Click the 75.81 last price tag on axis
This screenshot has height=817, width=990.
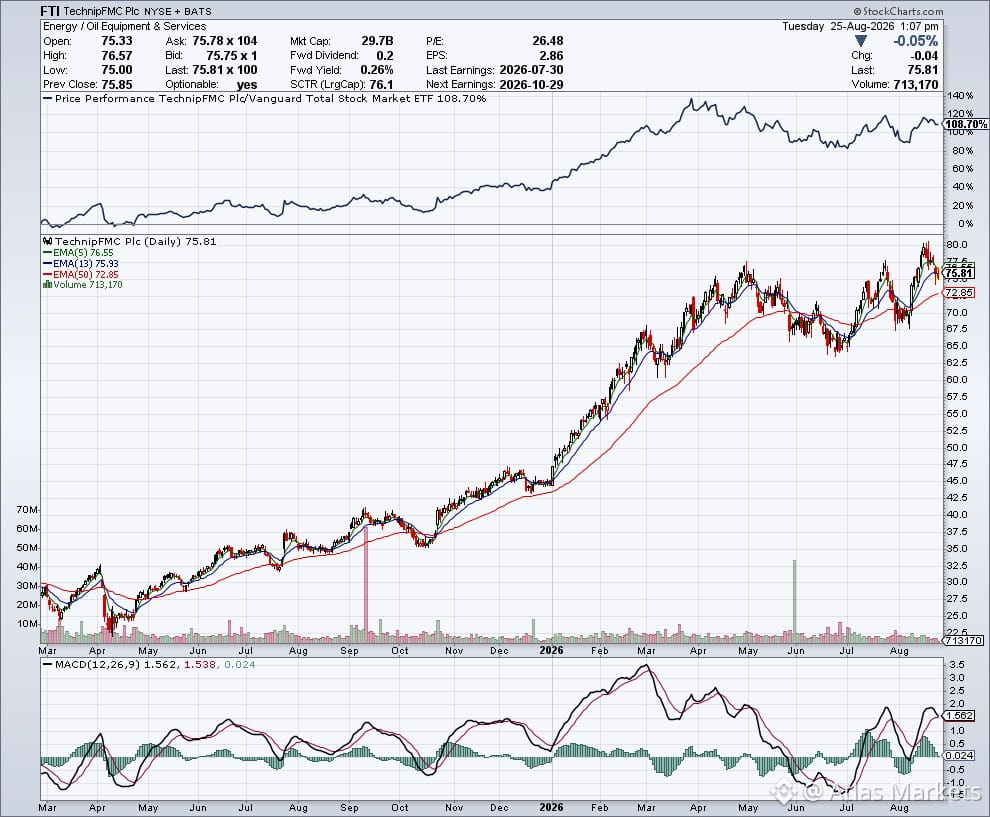[x=959, y=273]
